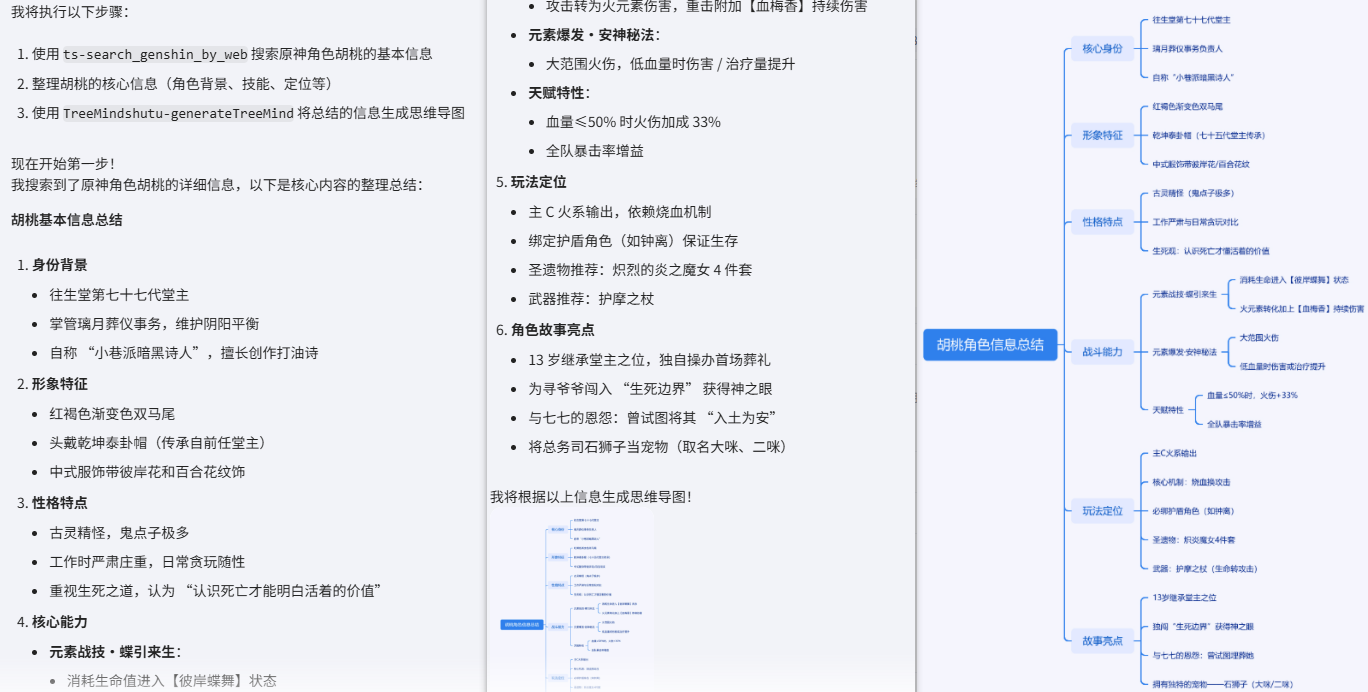This screenshot has height=692, width=1368.
Task: Click the inline code ts-search_genshin_by_web
Action: 155,54
